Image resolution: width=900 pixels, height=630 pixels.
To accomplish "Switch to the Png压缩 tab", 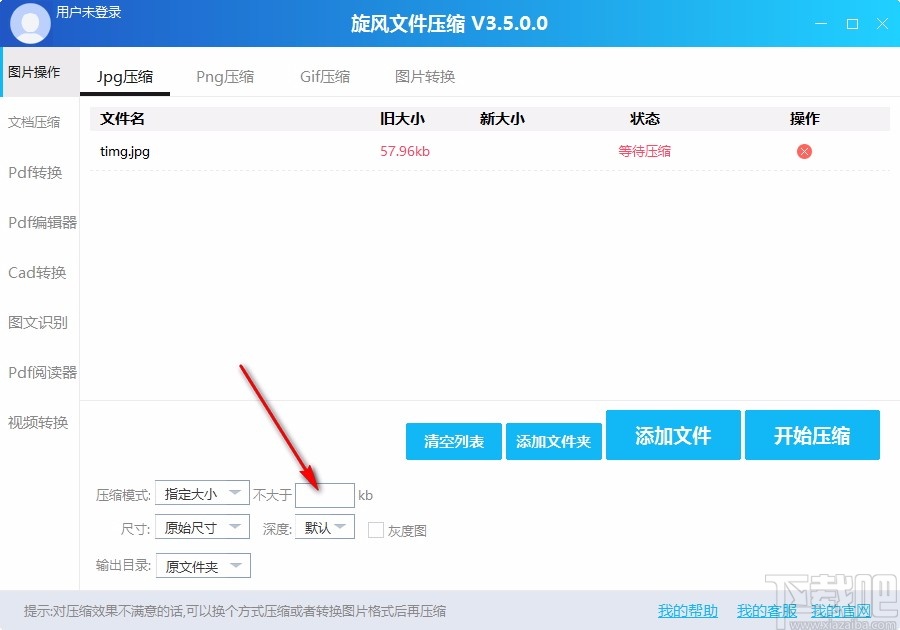I will pos(225,76).
